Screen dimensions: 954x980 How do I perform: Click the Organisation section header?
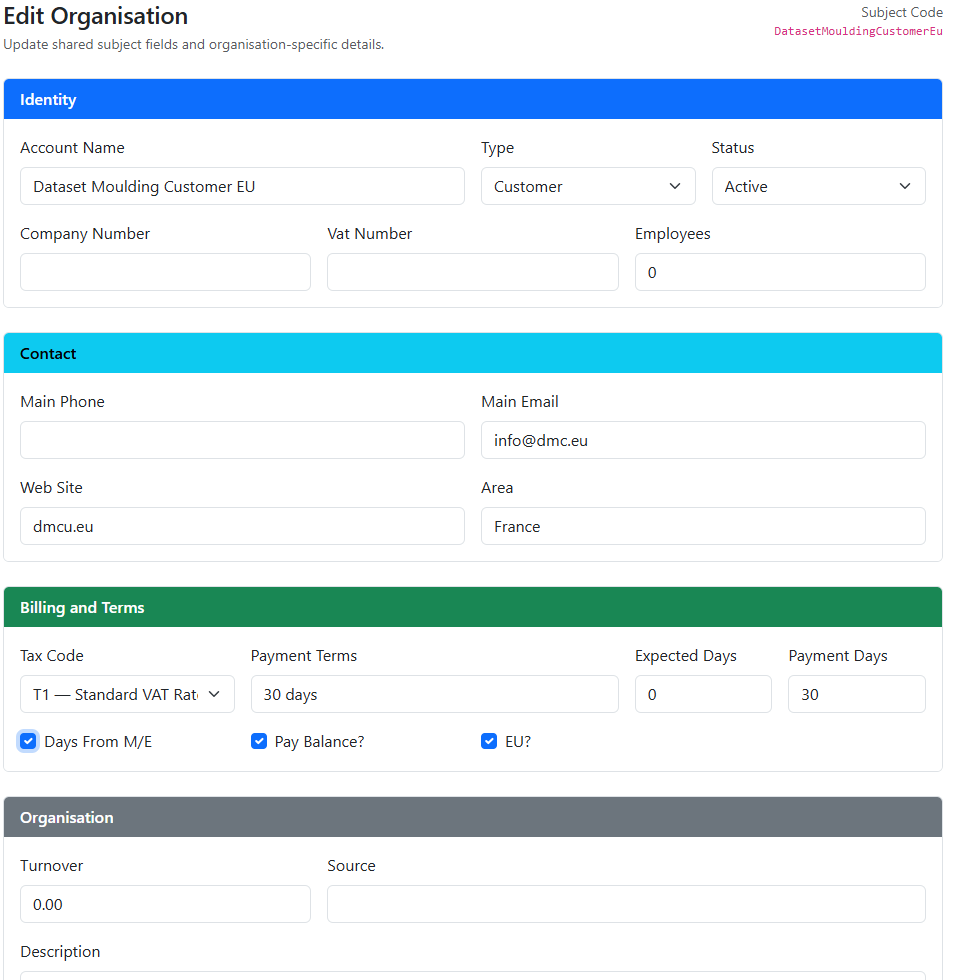click(x=473, y=818)
